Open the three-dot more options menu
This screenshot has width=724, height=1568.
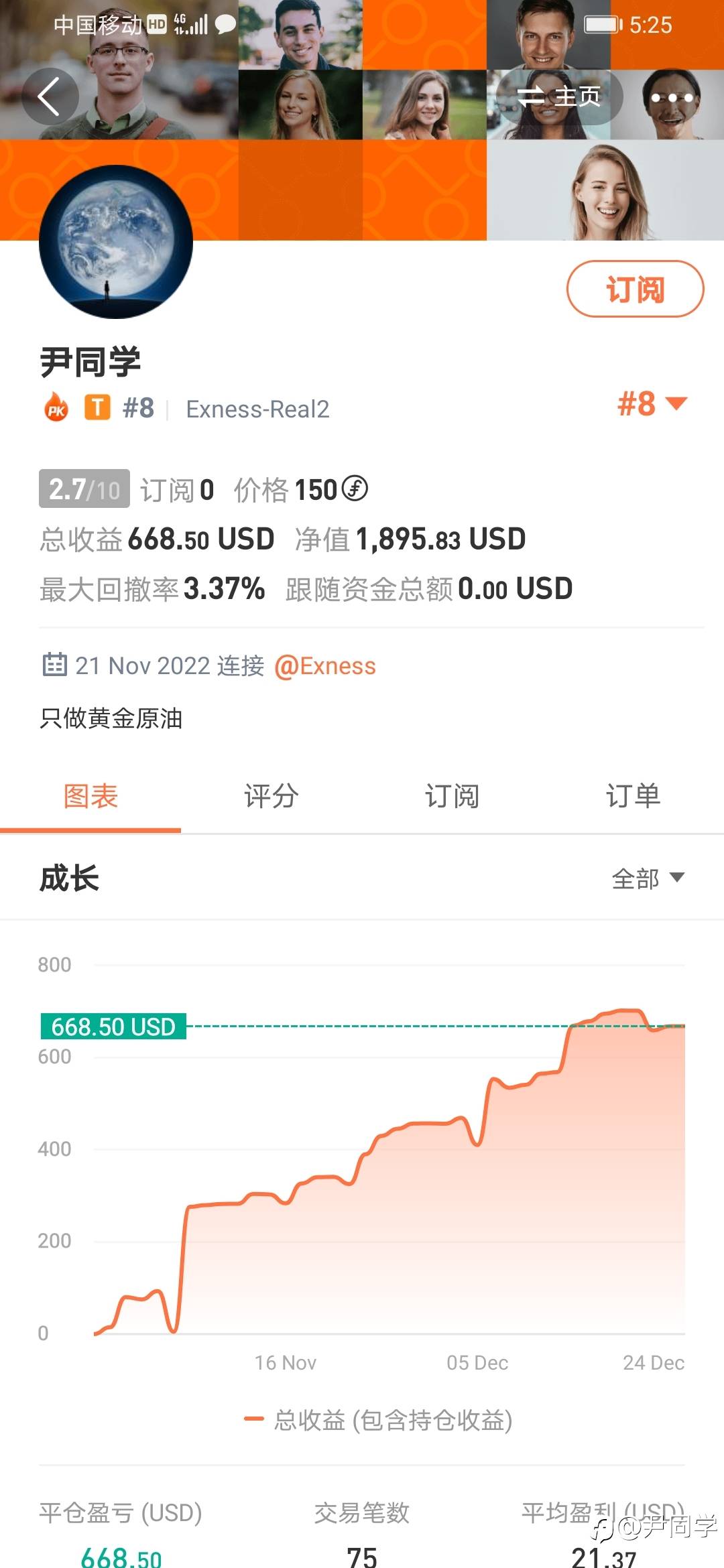pyautogui.click(x=671, y=98)
